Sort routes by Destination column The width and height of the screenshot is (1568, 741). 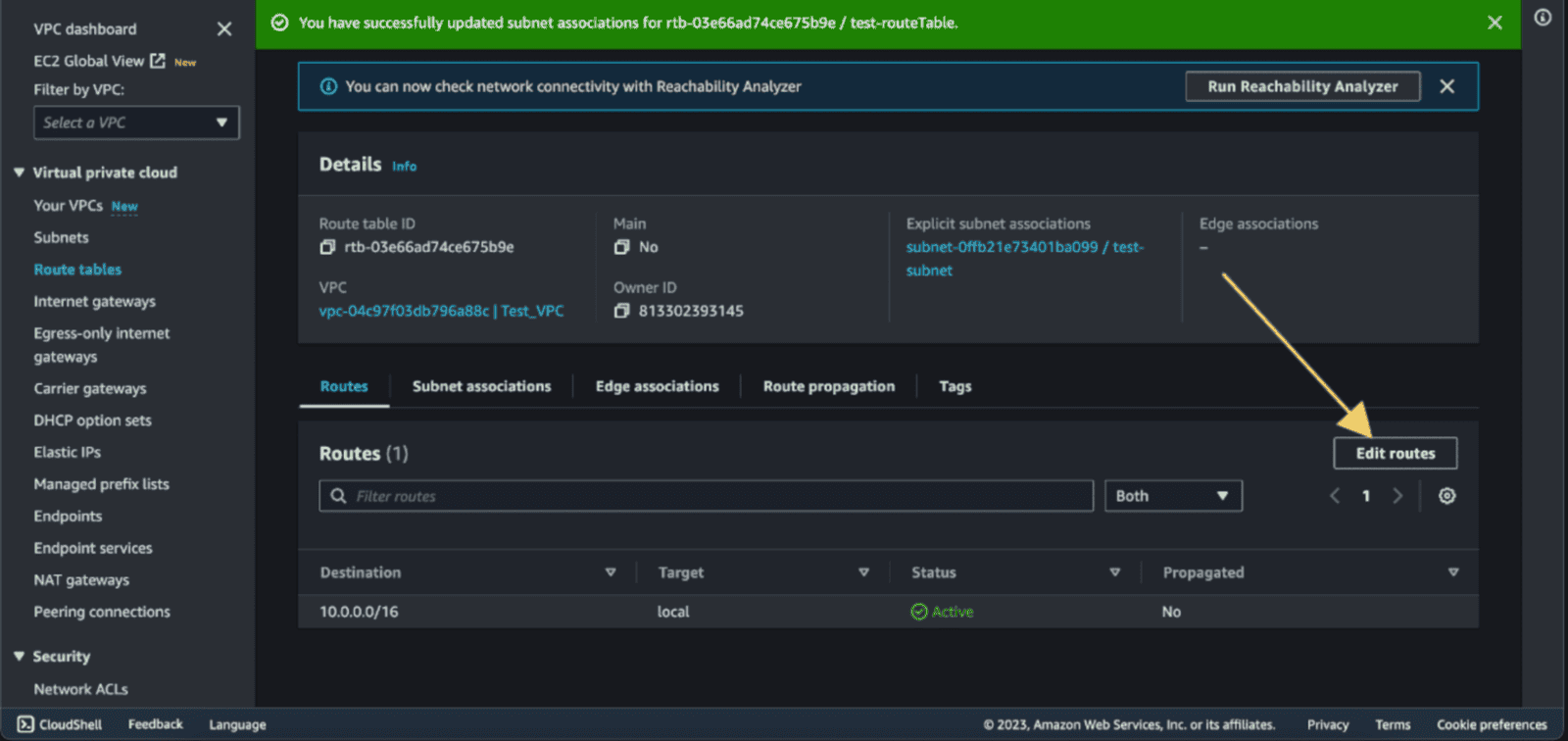click(x=610, y=572)
